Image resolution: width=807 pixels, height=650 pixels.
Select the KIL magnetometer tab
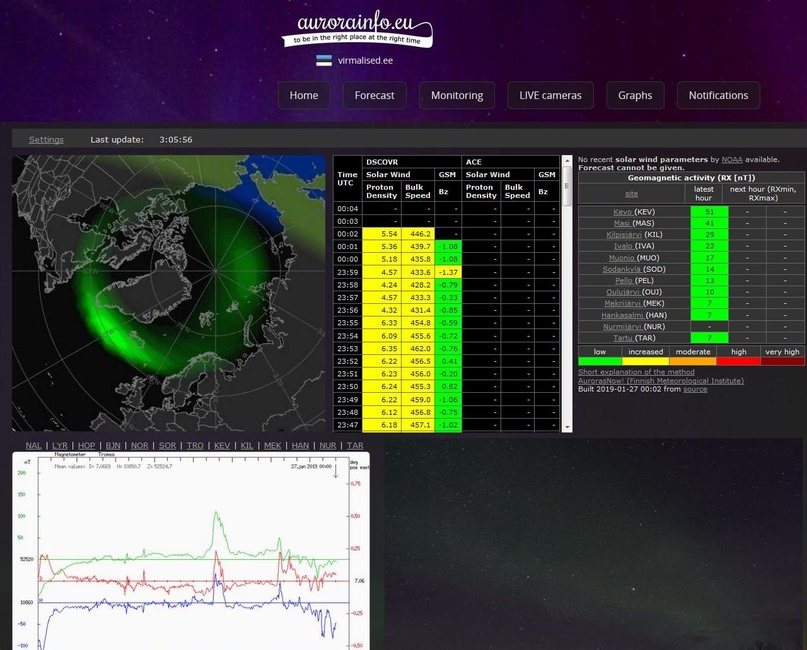247,446
